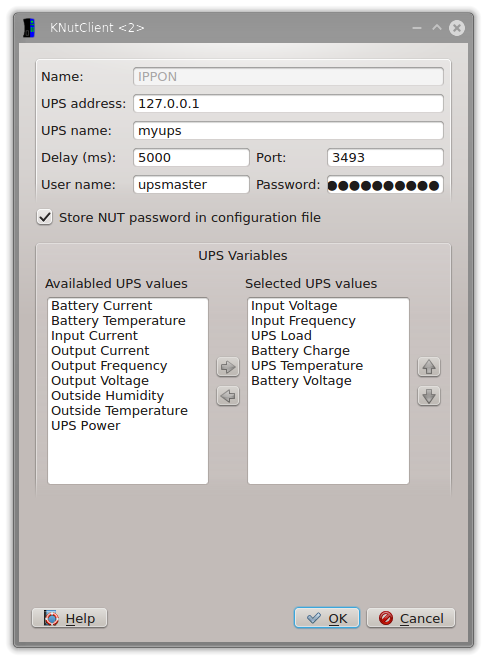Select UPS Load in selected values
The image size is (487, 661).
(x=328, y=336)
